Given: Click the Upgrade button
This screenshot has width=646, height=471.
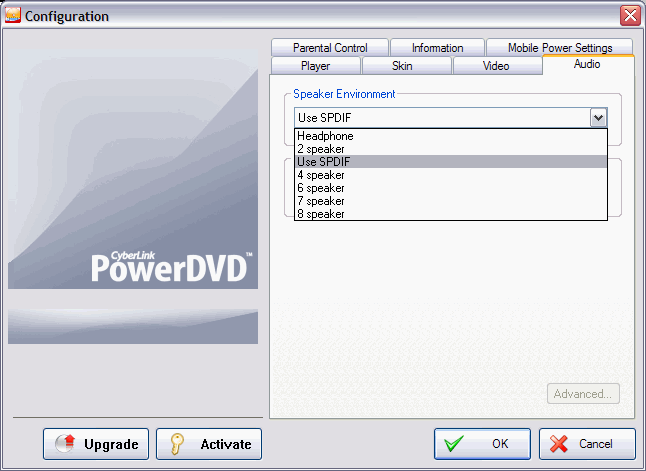Looking at the screenshot, I should pyautogui.click(x=96, y=444).
